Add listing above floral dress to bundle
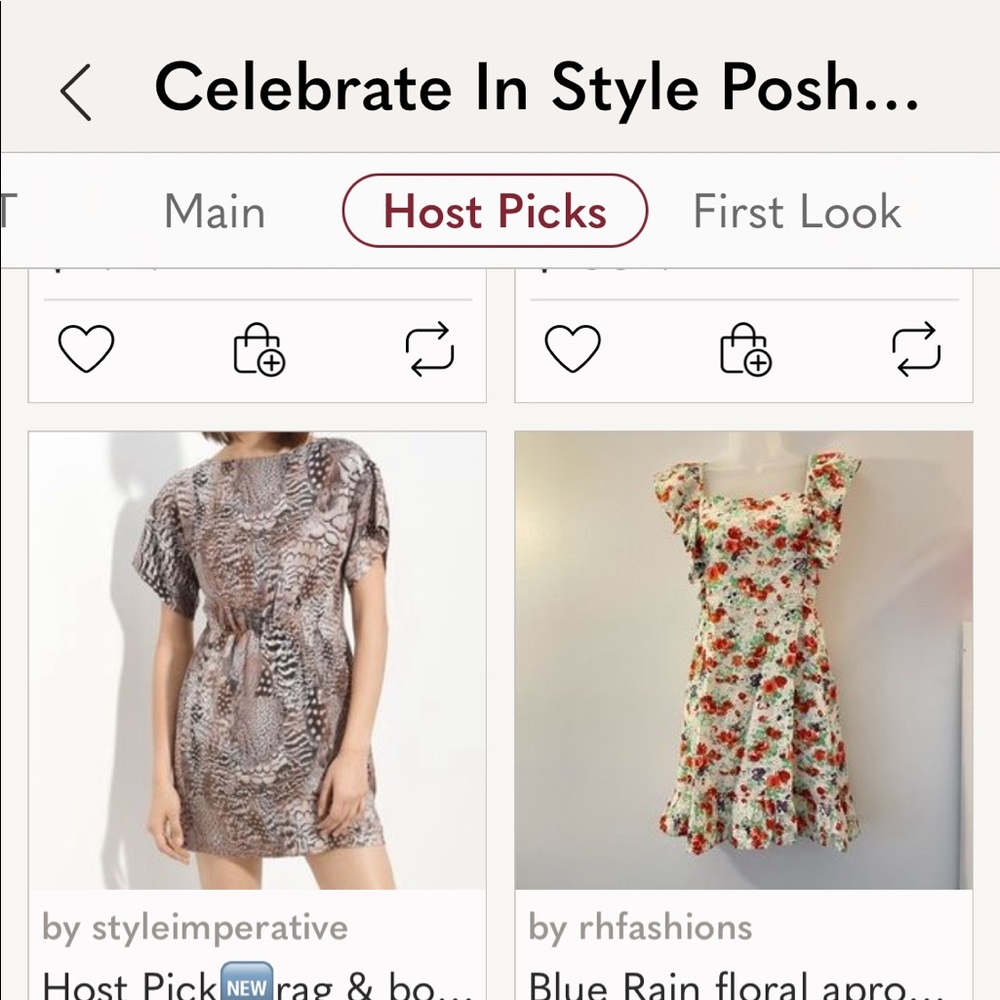The height and width of the screenshot is (1000, 1000). pyautogui.click(x=745, y=349)
